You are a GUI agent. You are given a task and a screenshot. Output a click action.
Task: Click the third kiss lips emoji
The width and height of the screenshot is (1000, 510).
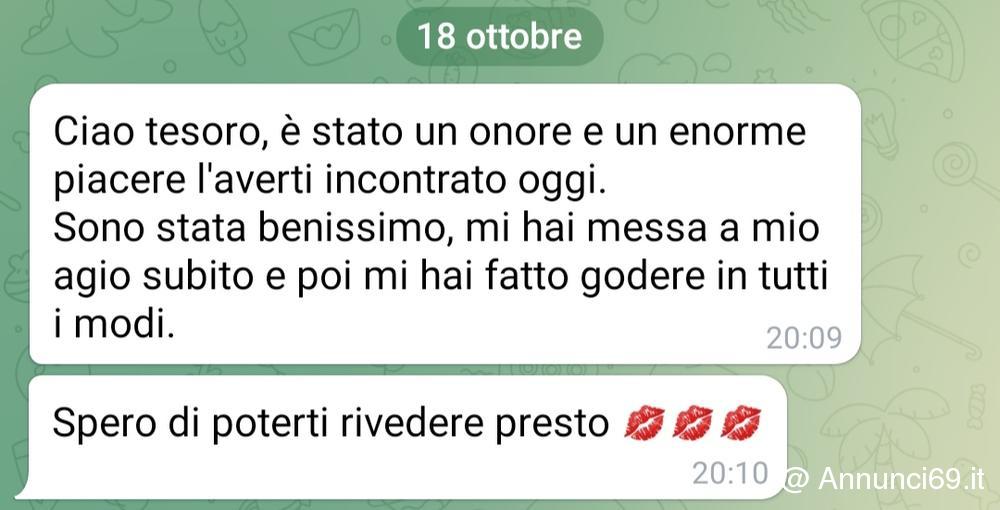tap(740, 422)
